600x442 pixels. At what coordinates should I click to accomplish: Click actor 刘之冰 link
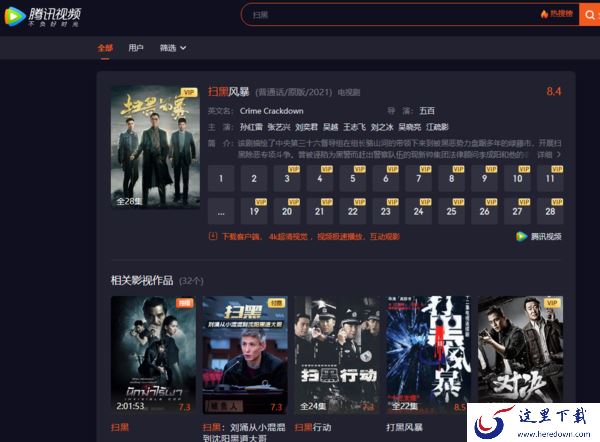point(382,127)
